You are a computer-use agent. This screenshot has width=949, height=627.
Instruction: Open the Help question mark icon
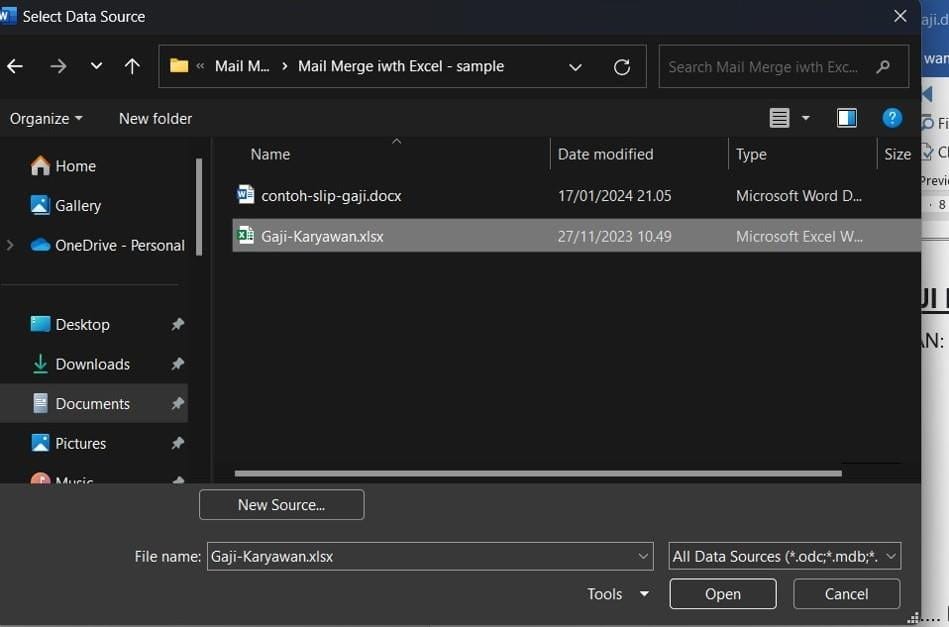(x=892, y=118)
